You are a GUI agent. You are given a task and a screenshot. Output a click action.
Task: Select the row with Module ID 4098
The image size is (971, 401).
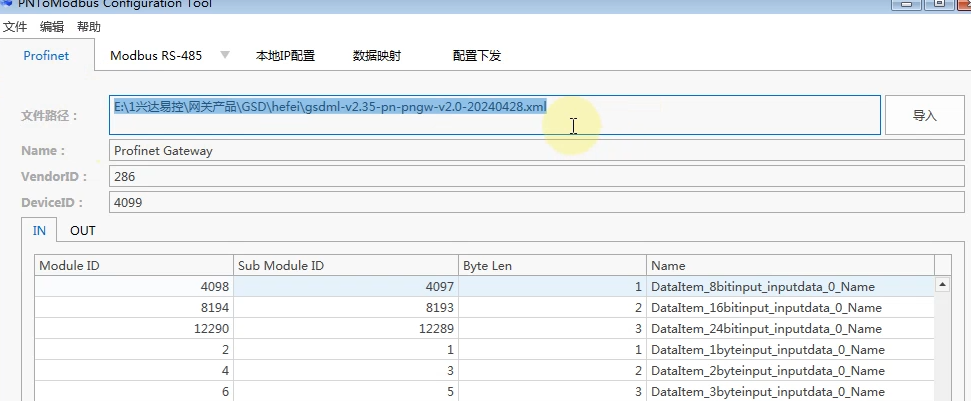[x=484, y=287]
